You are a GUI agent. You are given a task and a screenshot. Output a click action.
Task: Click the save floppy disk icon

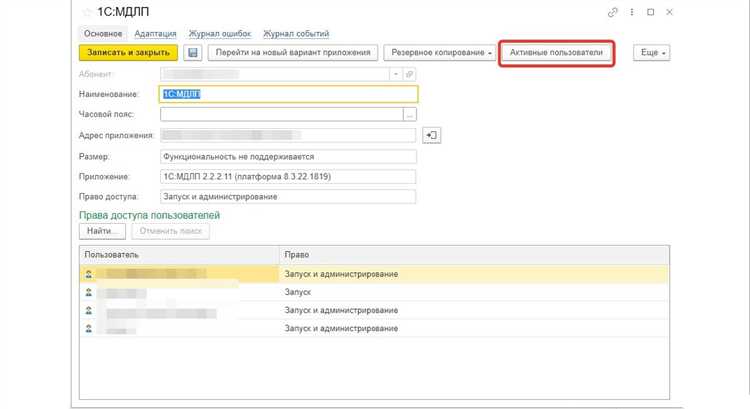coord(193,53)
